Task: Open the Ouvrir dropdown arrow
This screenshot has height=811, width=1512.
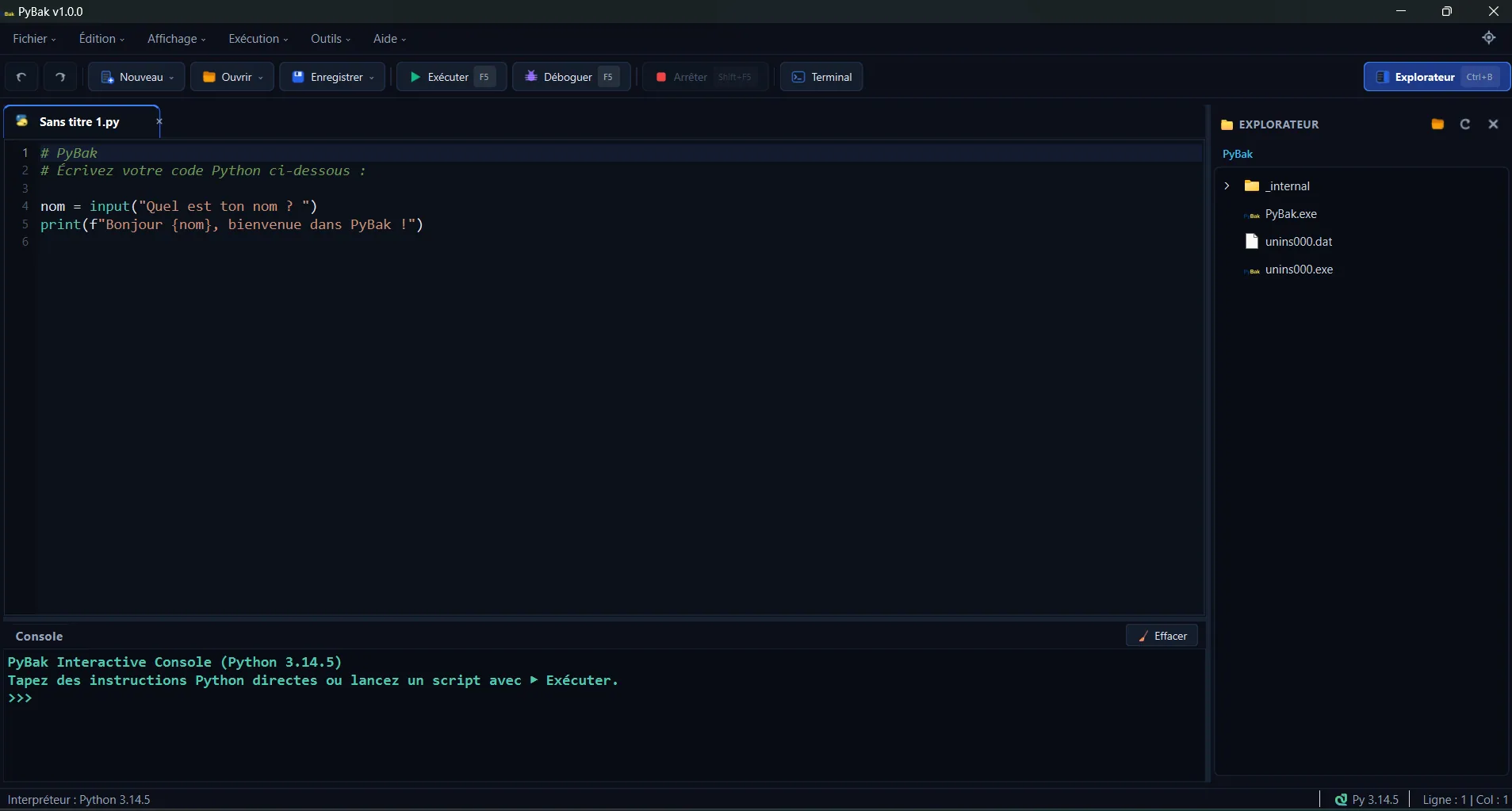Action: coord(260,78)
